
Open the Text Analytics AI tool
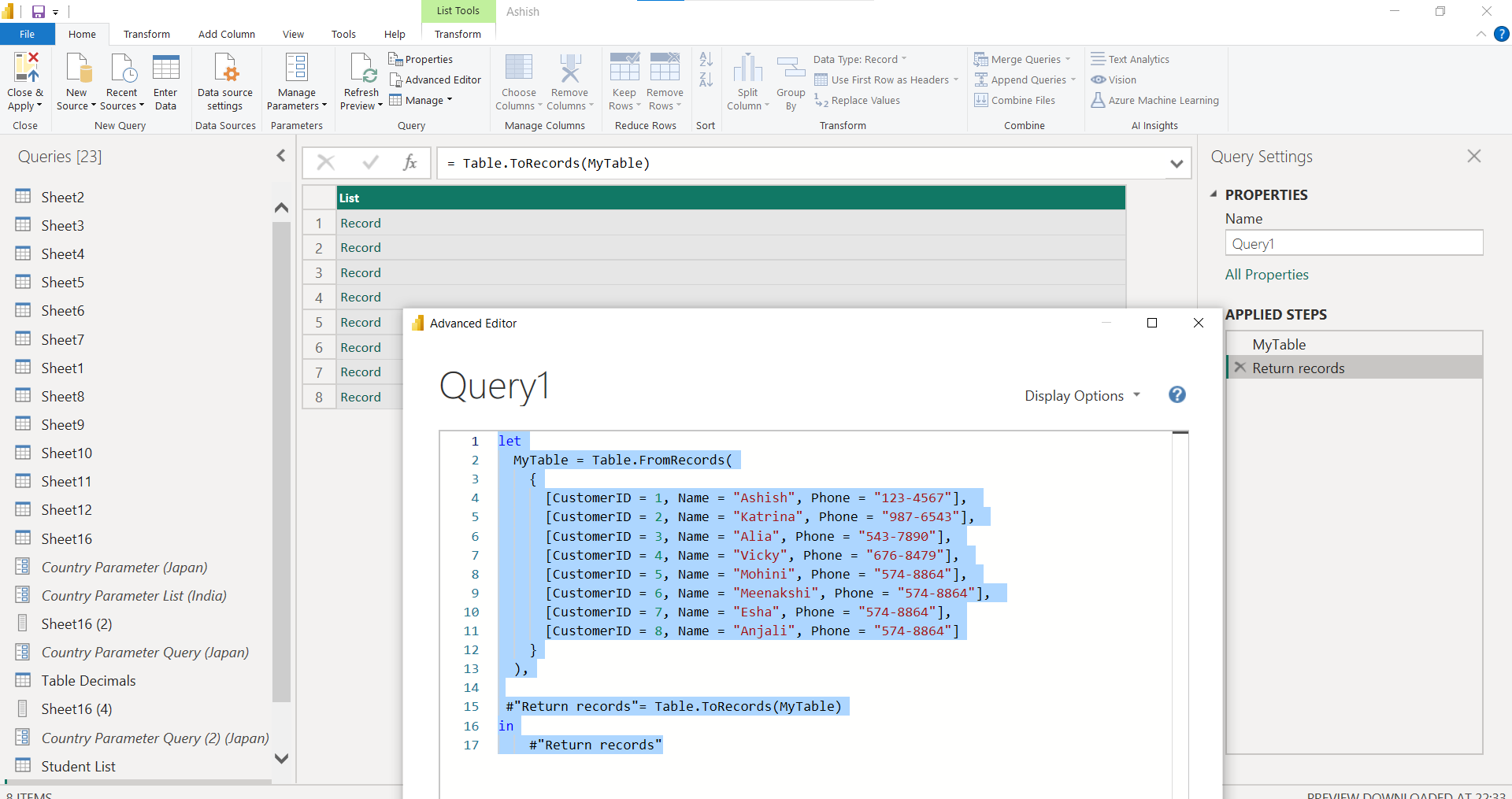point(1131,59)
